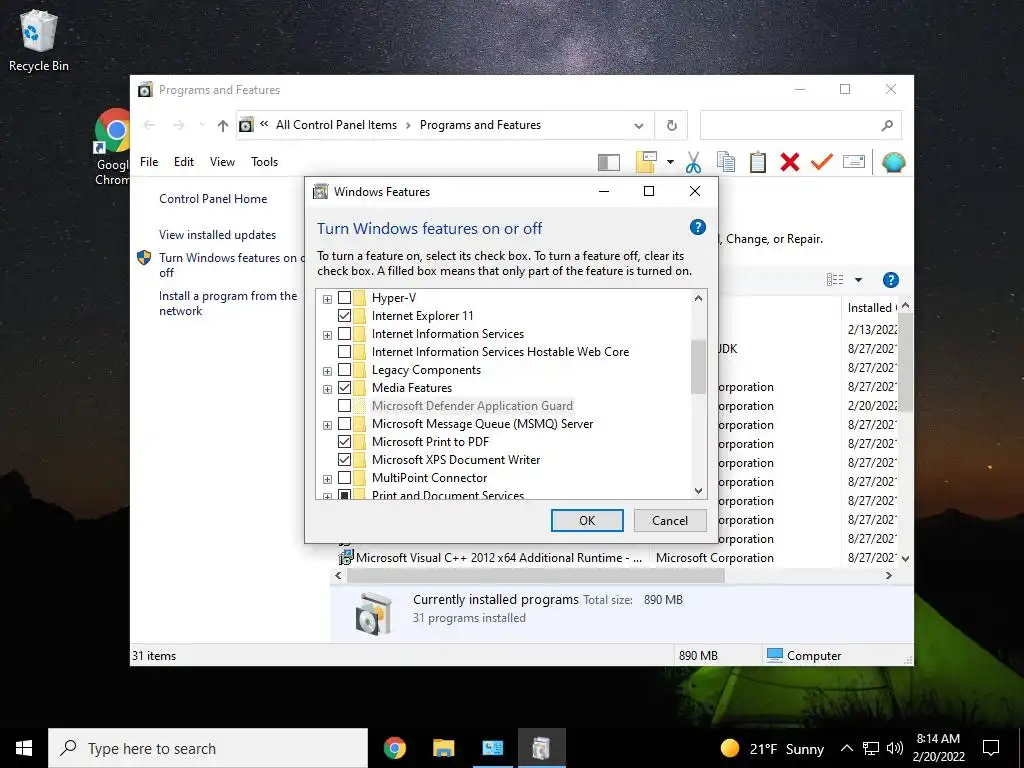Open the view options dropdown arrow
Screen dimensions: 1024x768
coord(859,280)
